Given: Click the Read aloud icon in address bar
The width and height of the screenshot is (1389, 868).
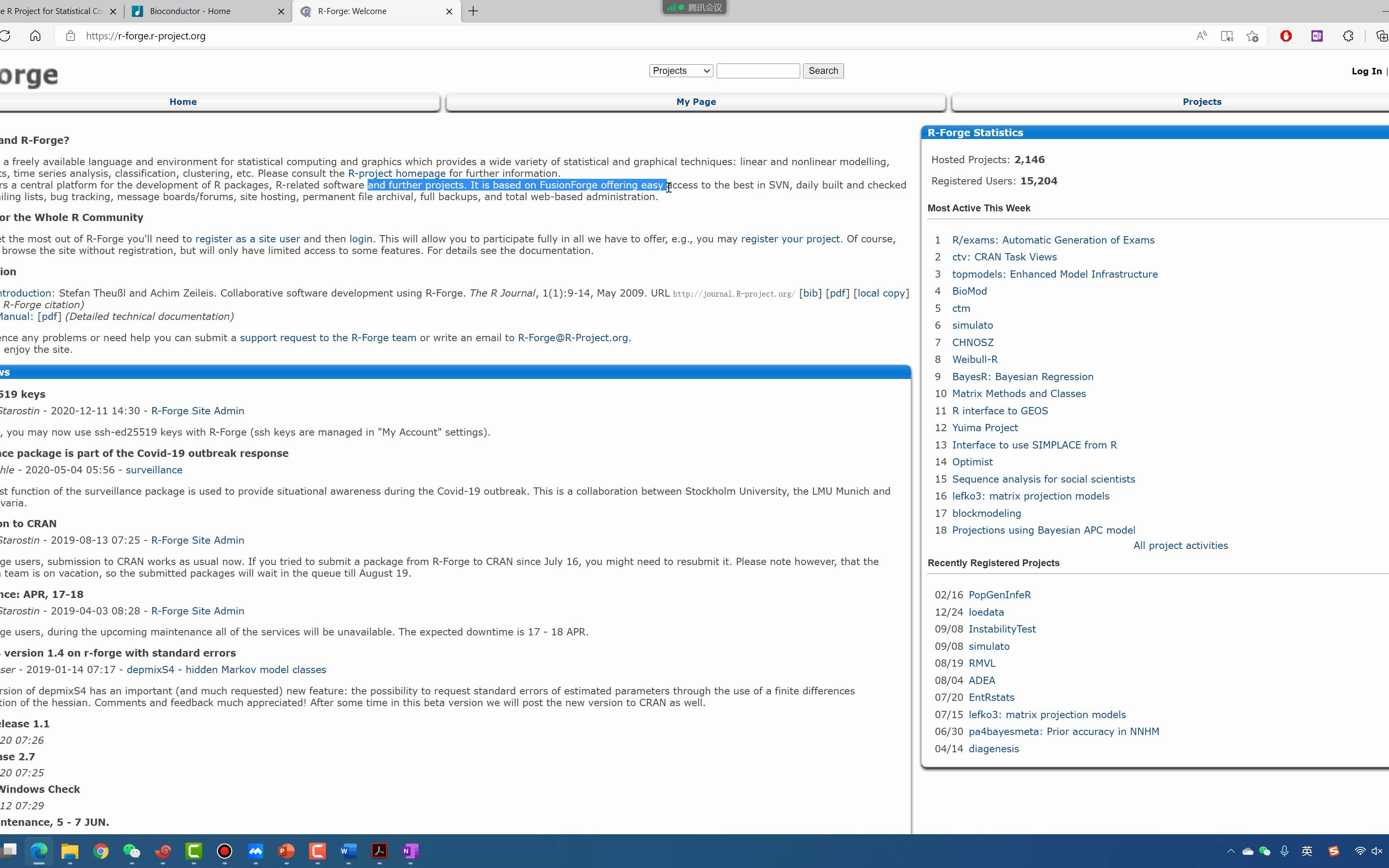Looking at the screenshot, I should [1201, 36].
